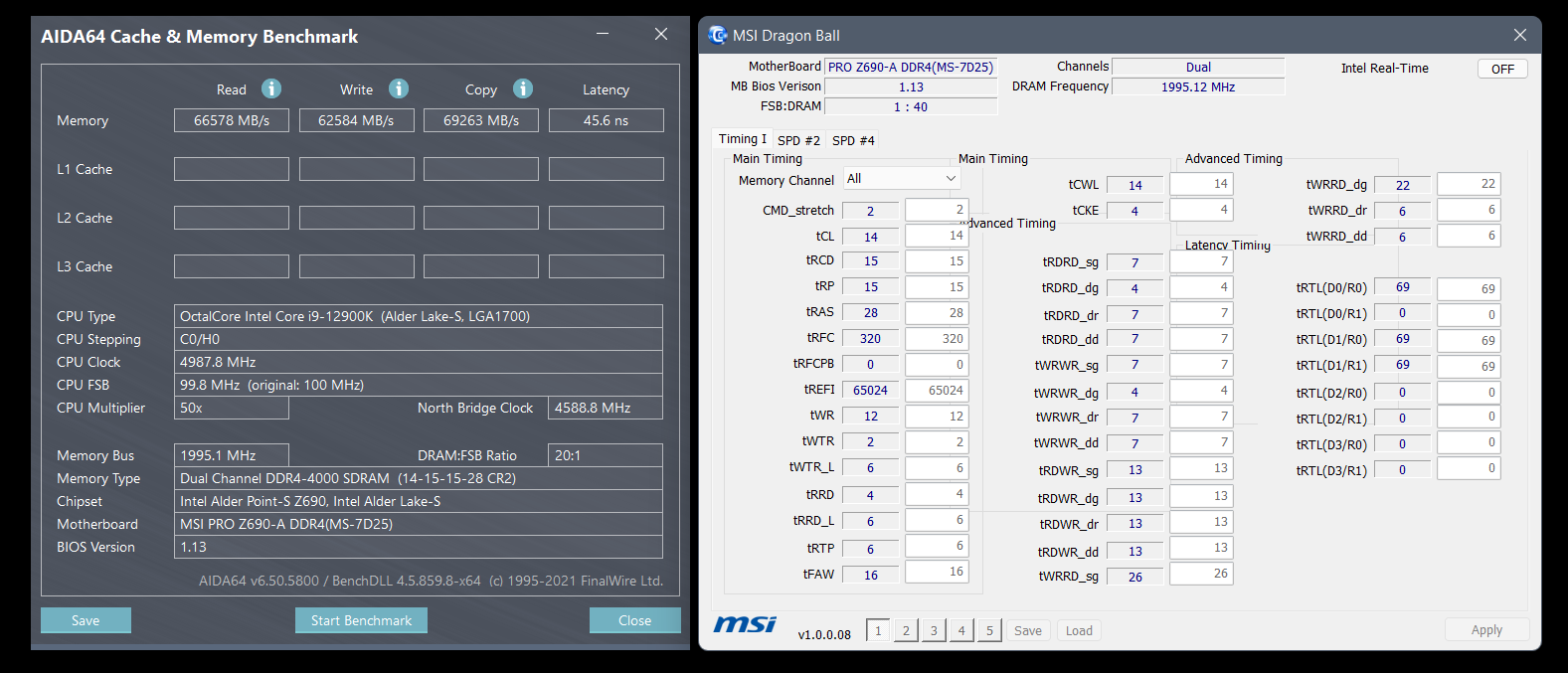
Task: Click the tWRRD_dg editable input field
Action: coord(1469,184)
